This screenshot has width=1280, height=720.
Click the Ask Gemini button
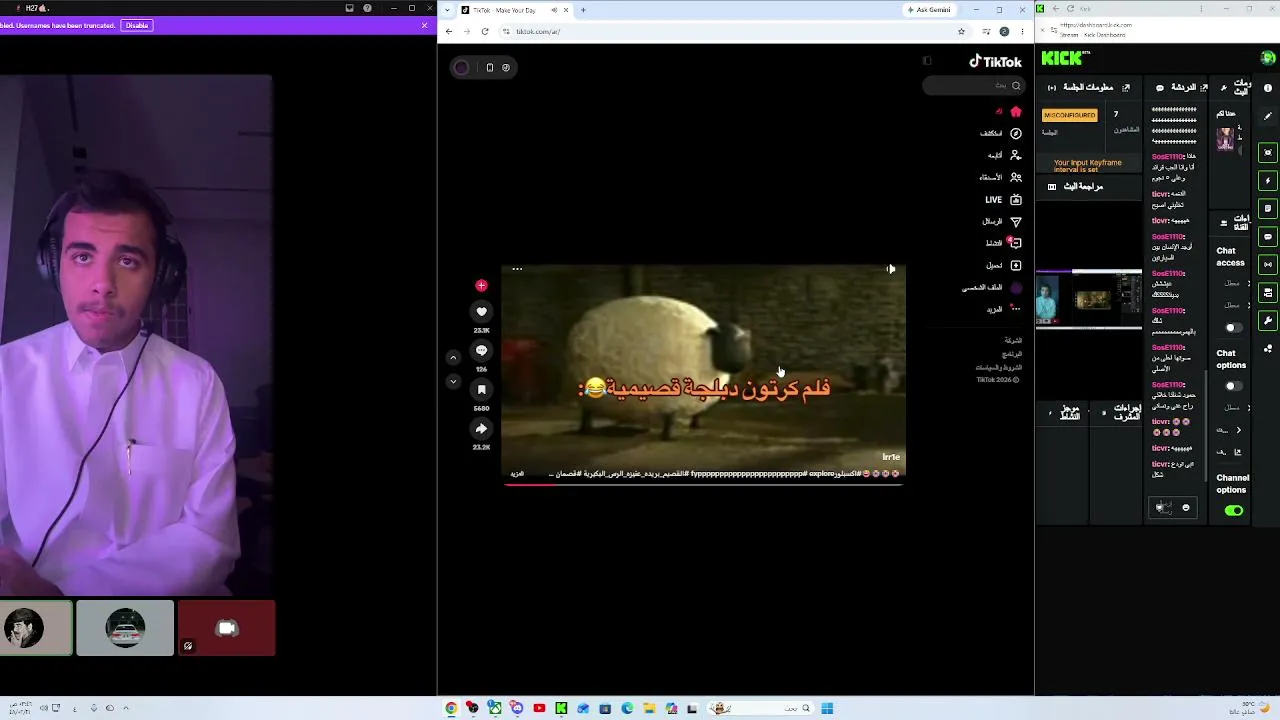pyautogui.click(x=929, y=10)
